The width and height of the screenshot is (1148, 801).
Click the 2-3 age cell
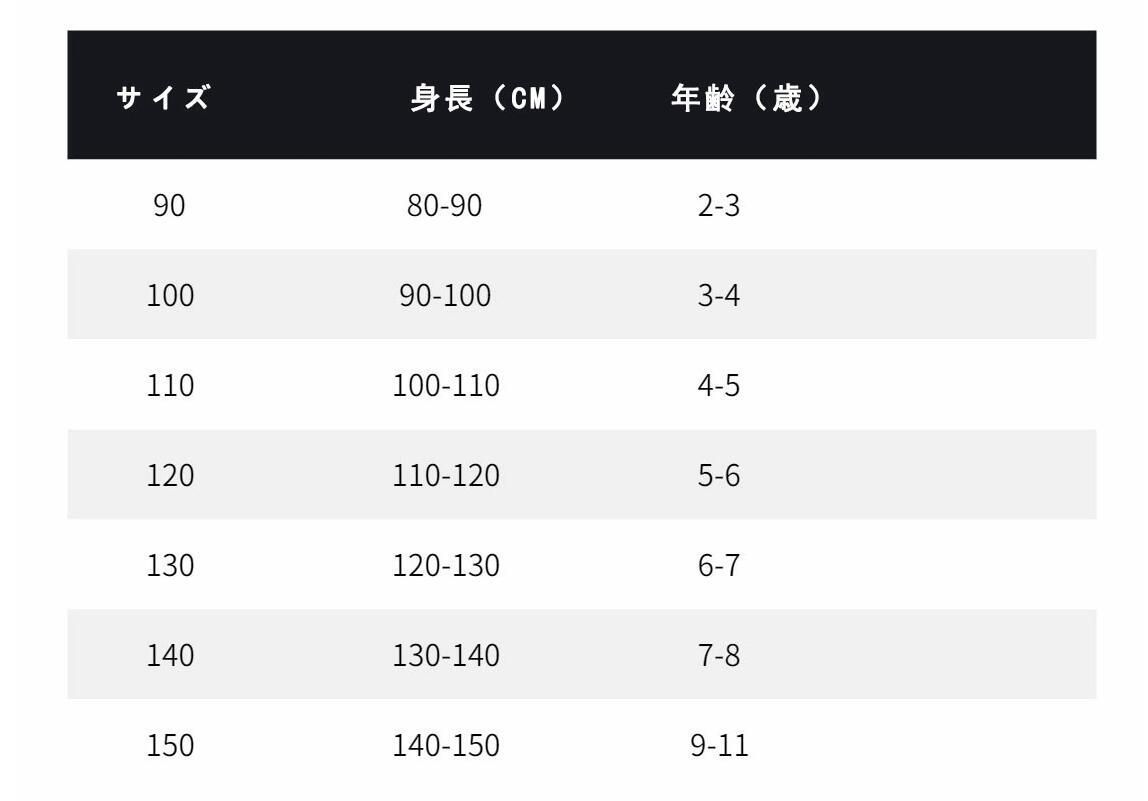718,206
